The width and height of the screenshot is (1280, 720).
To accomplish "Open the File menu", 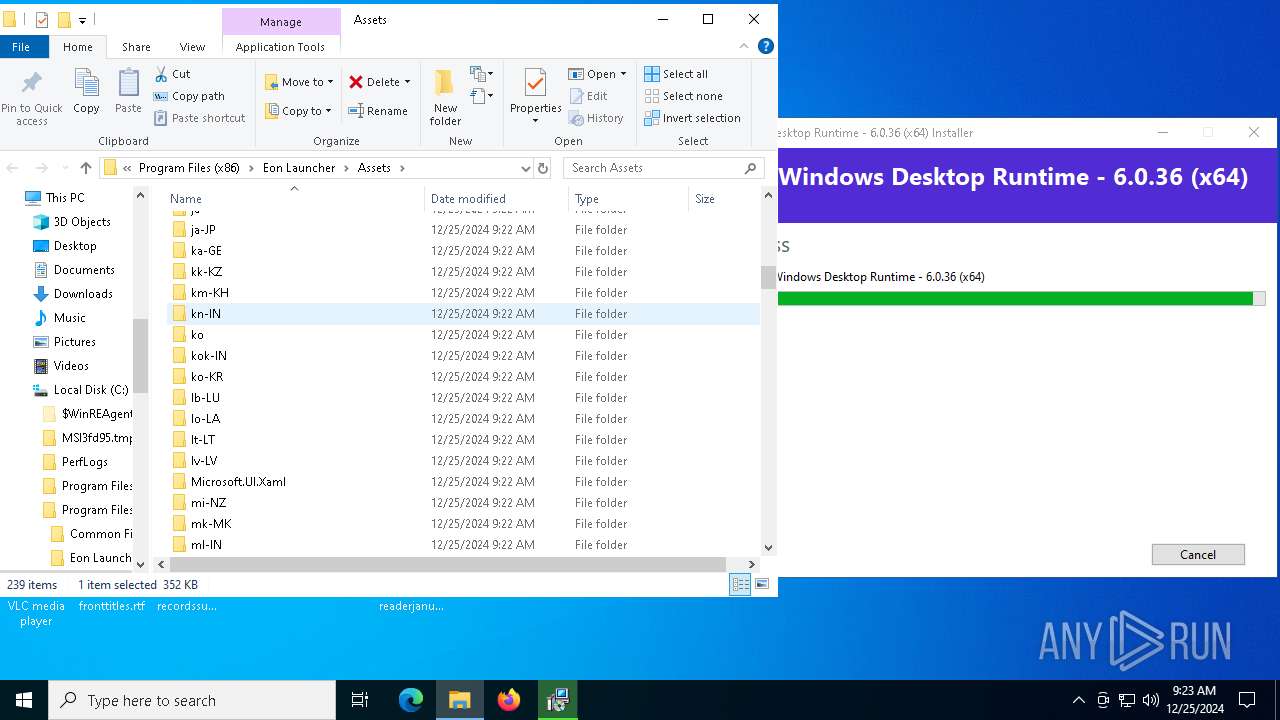I will 21,46.
